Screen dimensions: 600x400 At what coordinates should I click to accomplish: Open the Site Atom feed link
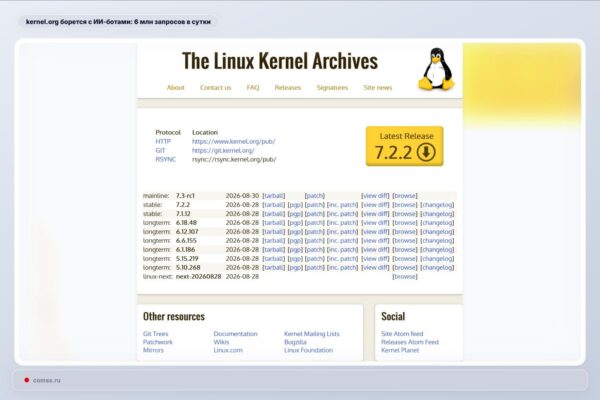tap(402, 334)
